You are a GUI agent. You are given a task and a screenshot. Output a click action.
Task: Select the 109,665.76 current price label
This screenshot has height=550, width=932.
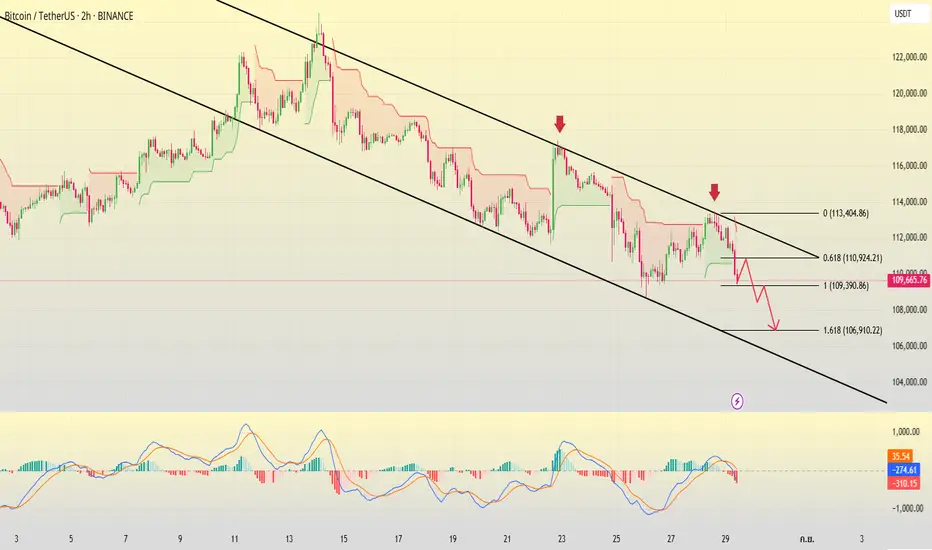click(x=909, y=280)
